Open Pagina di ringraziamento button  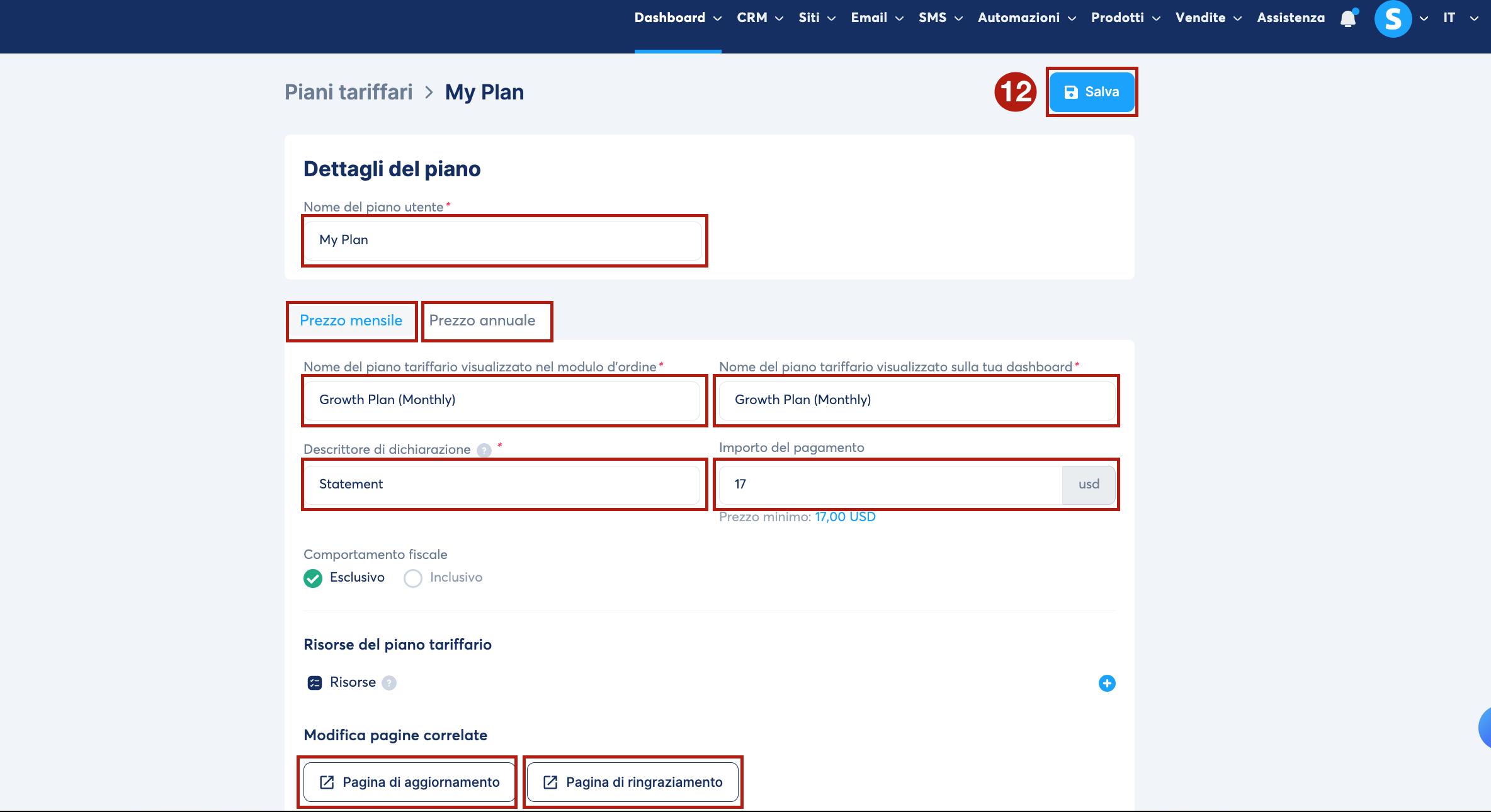tap(633, 782)
